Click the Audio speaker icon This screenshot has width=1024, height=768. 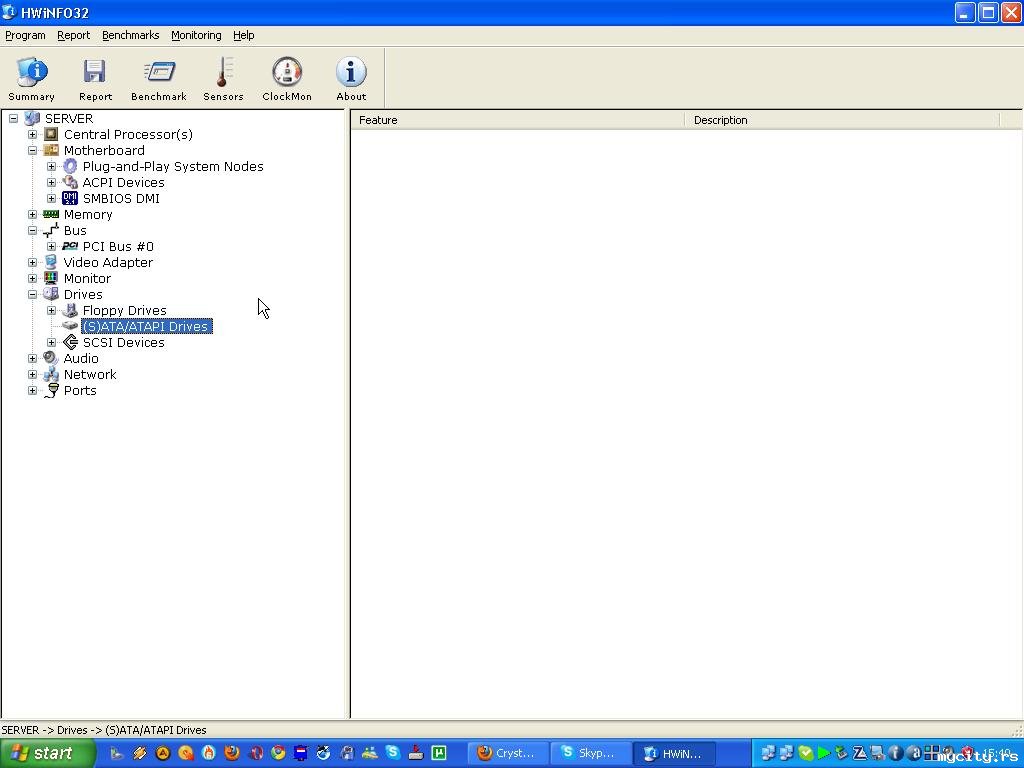point(51,359)
